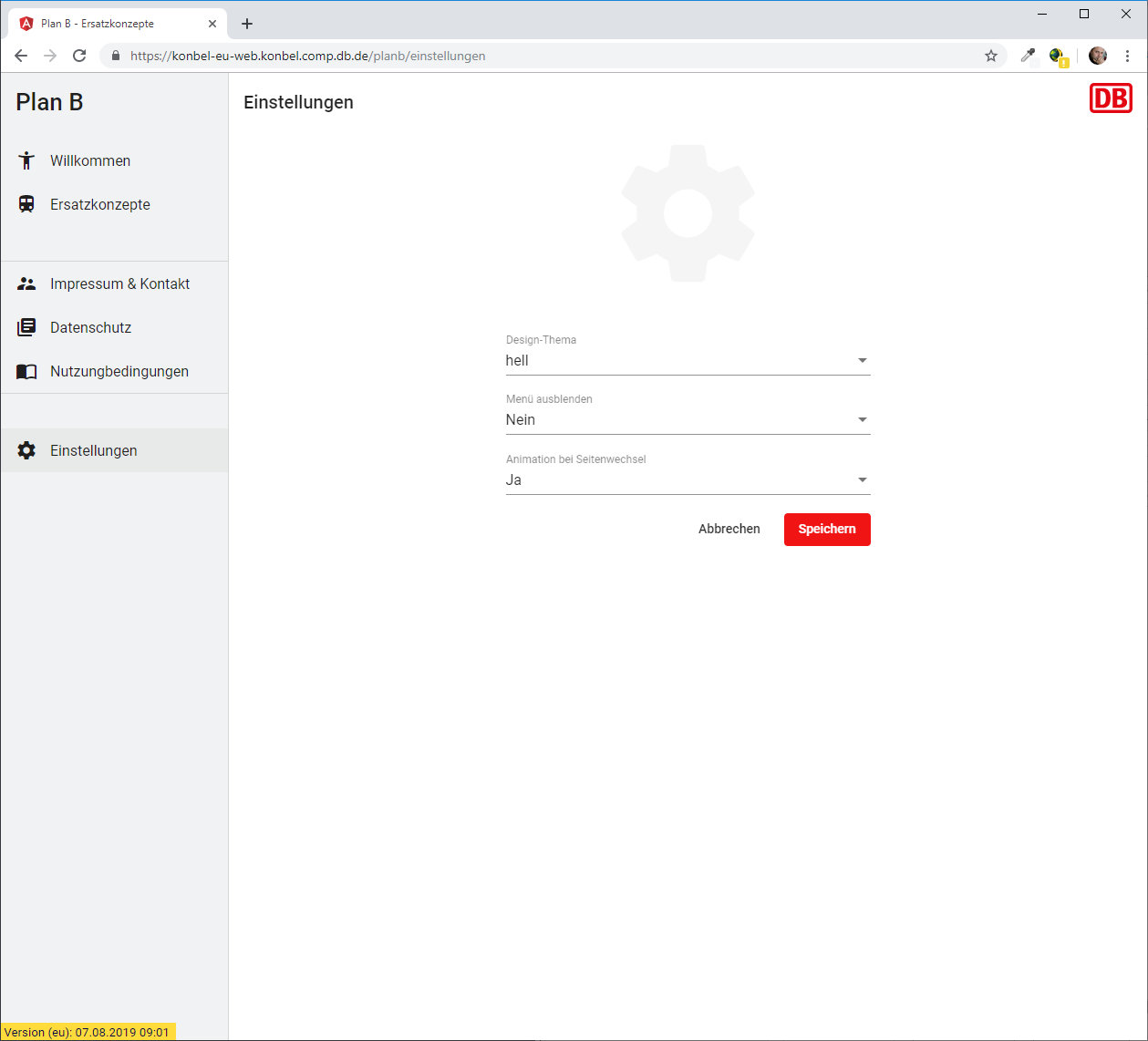1148x1041 pixels.
Task: Open the Animation bei Seitenwechsel dropdown
Action: tap(688, 480)
